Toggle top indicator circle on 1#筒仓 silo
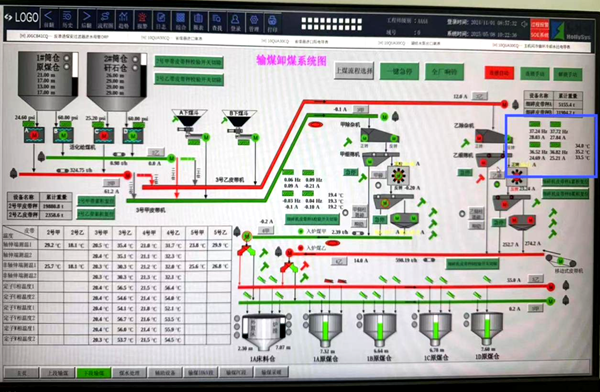 tap(67, 58)
